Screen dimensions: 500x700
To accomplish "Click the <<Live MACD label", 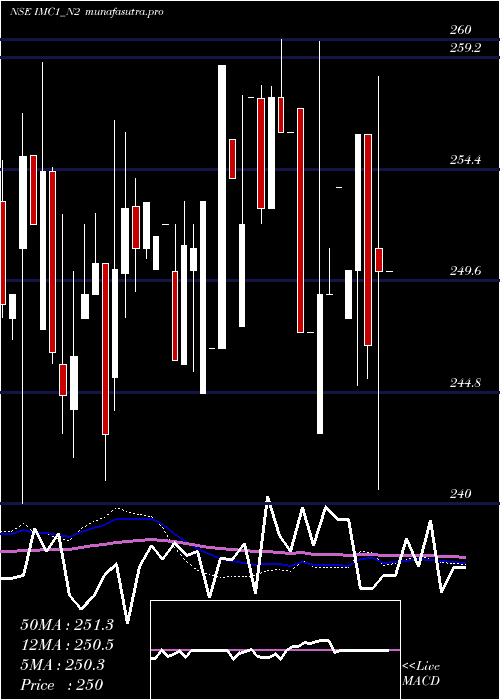I will (x=421, y=673).
